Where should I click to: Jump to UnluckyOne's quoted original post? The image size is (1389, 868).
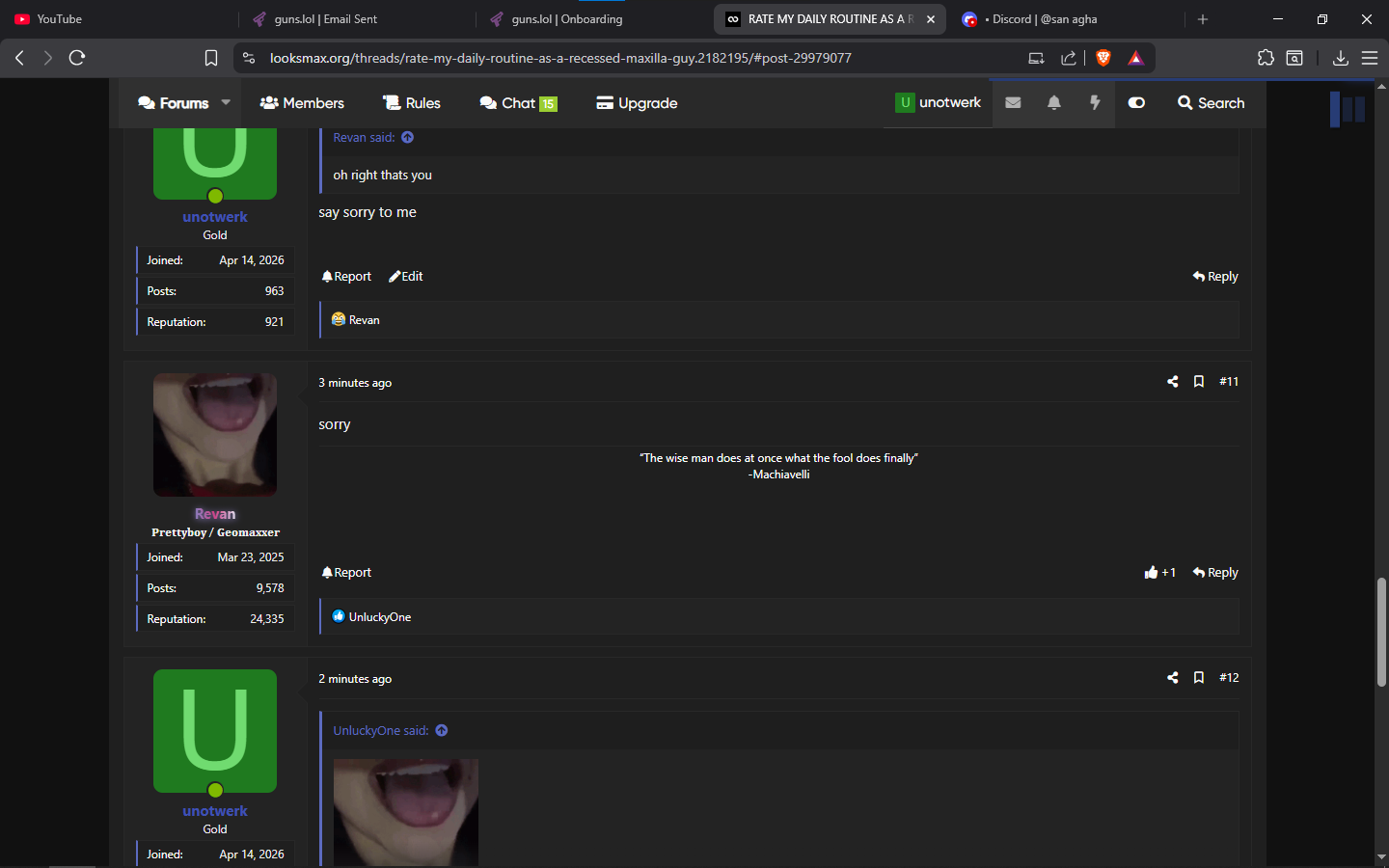pos(442,730)
